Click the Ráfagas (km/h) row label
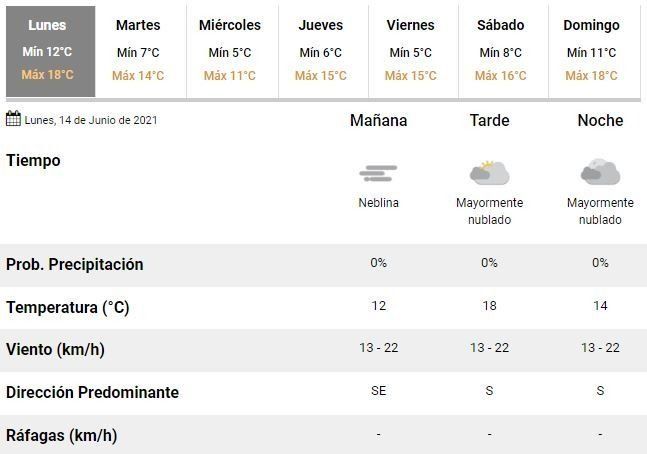 click(x=61, y=435)
